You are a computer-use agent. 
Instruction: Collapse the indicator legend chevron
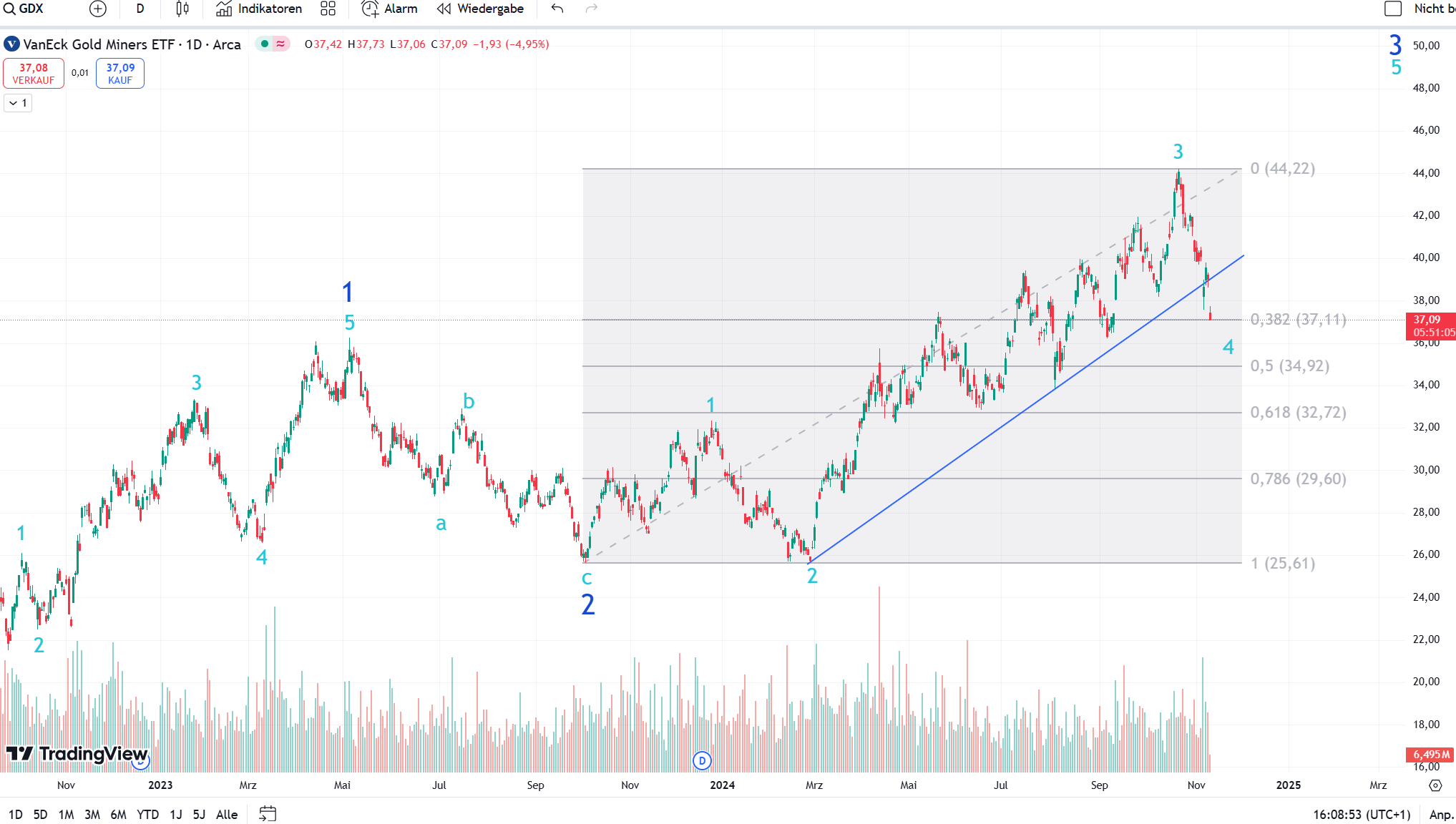[x=13, y=103]
